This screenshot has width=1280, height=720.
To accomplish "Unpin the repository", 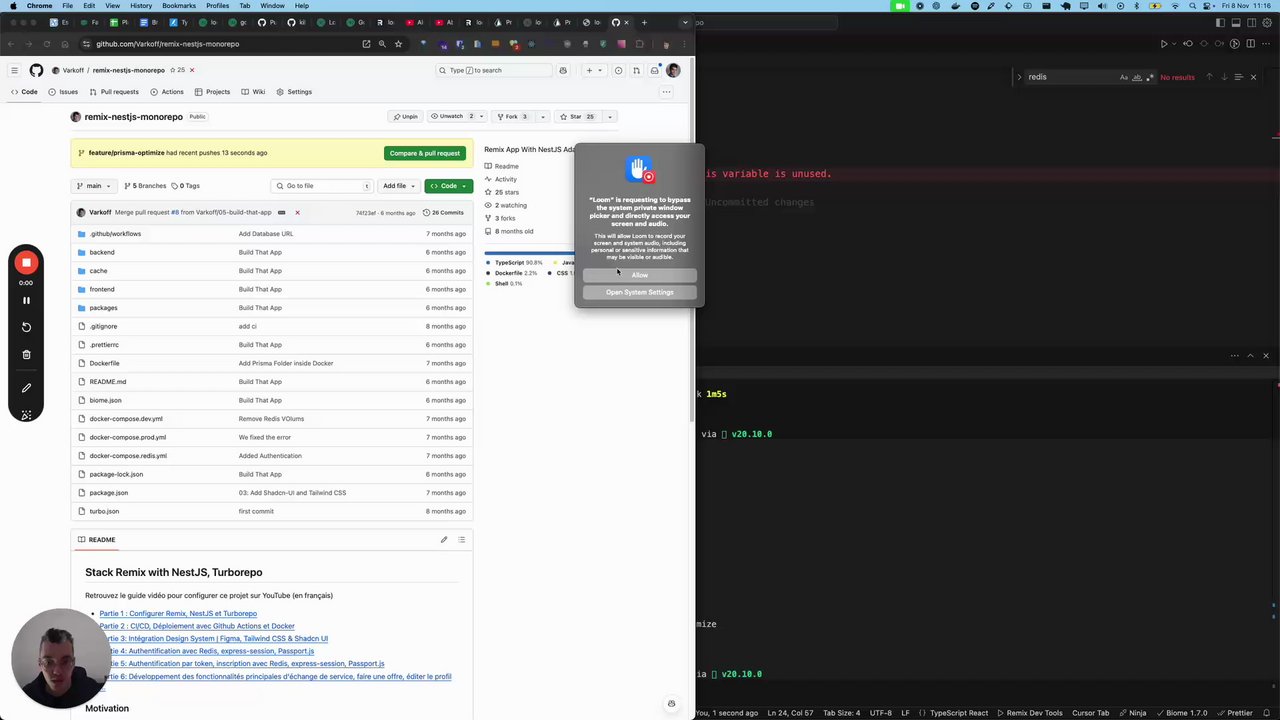I will (x=405, y=117).
